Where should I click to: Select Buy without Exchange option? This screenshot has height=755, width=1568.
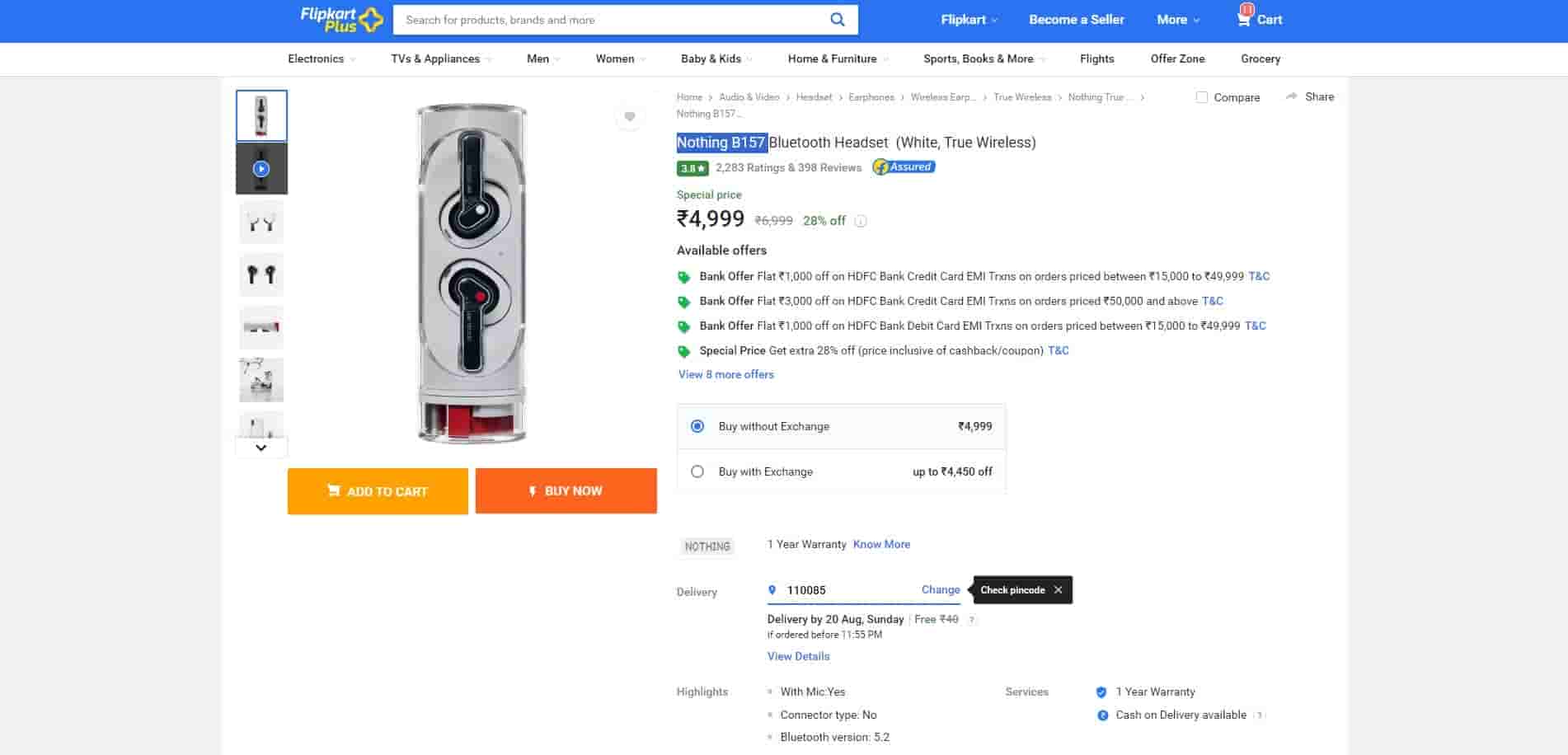pos(697,426)
